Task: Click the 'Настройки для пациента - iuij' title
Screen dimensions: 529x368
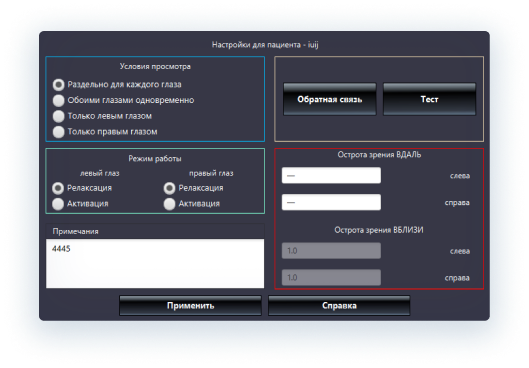Action: tap(265, 45)
